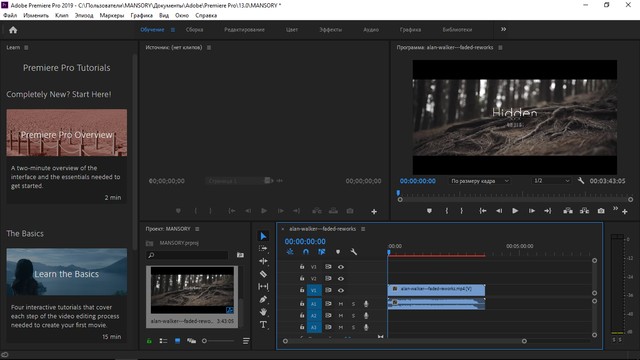Switch Project panel to list view
This screenshot has height=360, width=640.
[x=163, y=341]
